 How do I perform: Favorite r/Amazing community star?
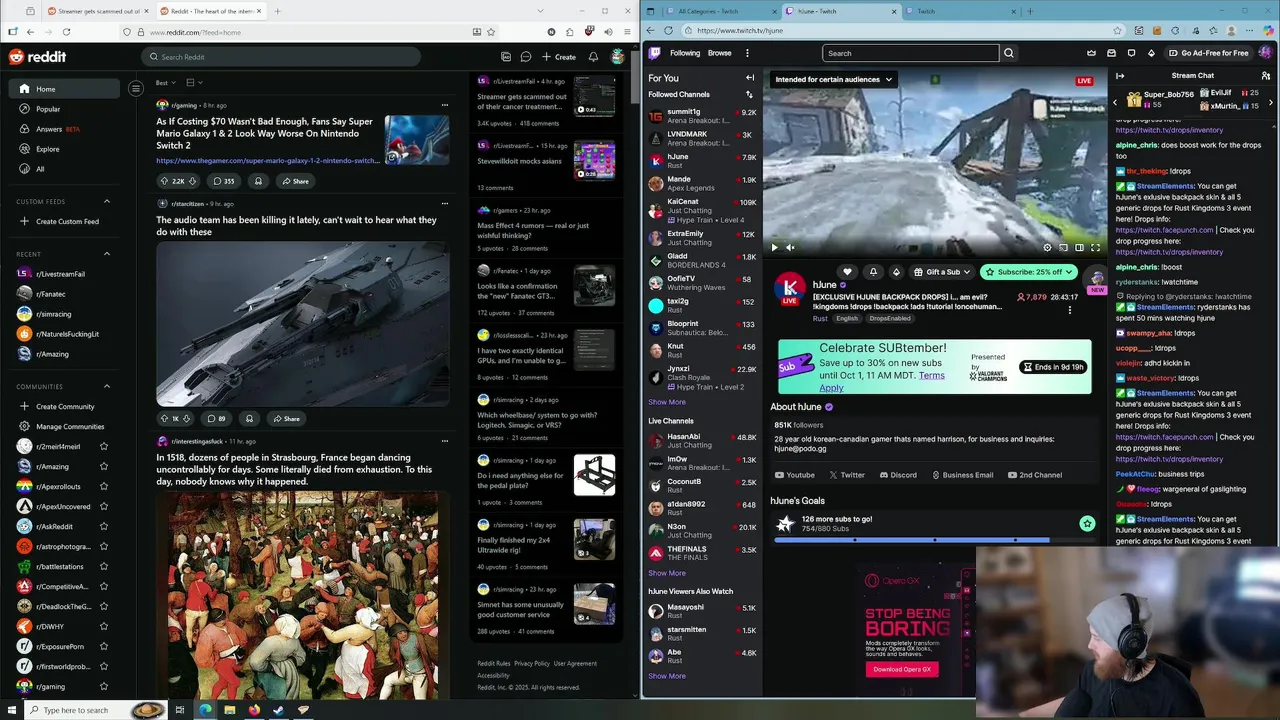104,467
